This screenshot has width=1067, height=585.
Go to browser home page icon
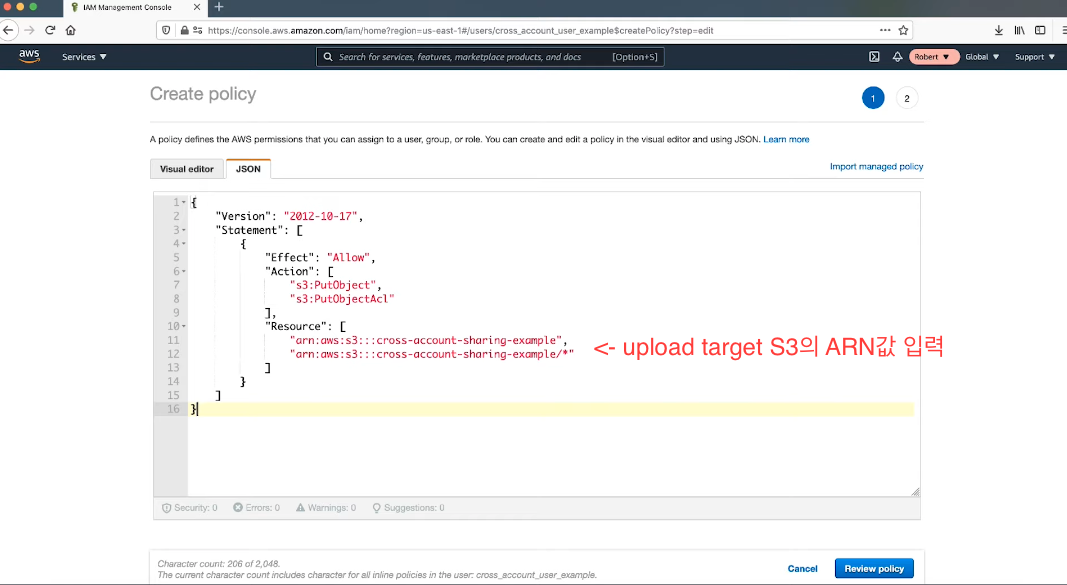pyautogui.click(x=70, y=30)
